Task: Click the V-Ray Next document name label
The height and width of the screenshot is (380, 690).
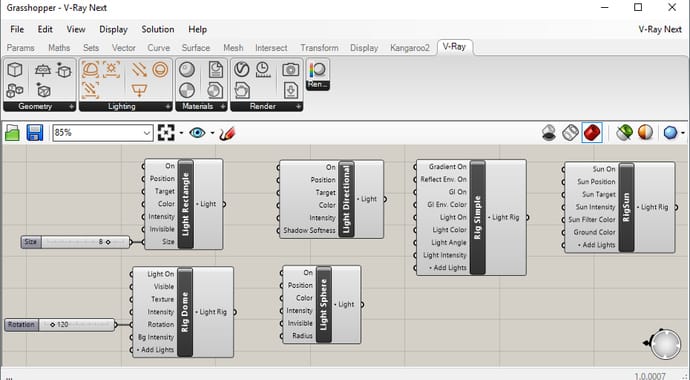Action: (x=660, y=29)
